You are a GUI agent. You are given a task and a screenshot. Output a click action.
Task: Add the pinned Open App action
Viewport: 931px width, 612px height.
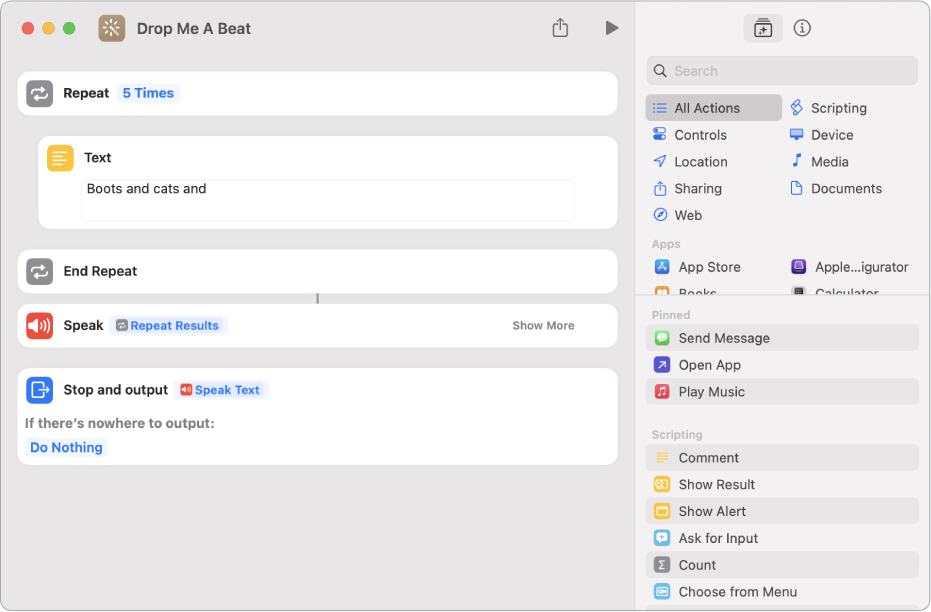click(782, 365)
